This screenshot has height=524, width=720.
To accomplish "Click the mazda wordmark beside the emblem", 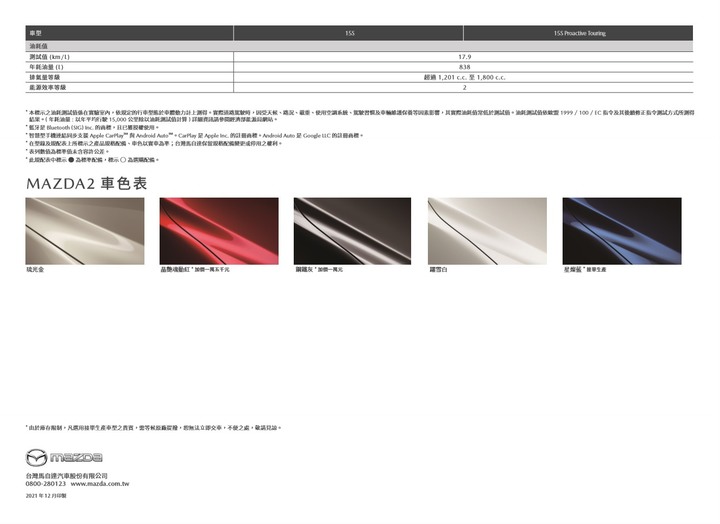I will click(x=76, y=457).
